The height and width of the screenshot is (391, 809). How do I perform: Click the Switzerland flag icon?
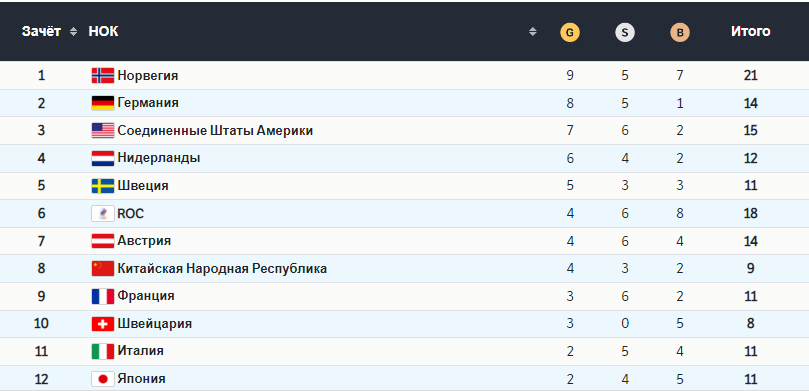pos(103,324)
